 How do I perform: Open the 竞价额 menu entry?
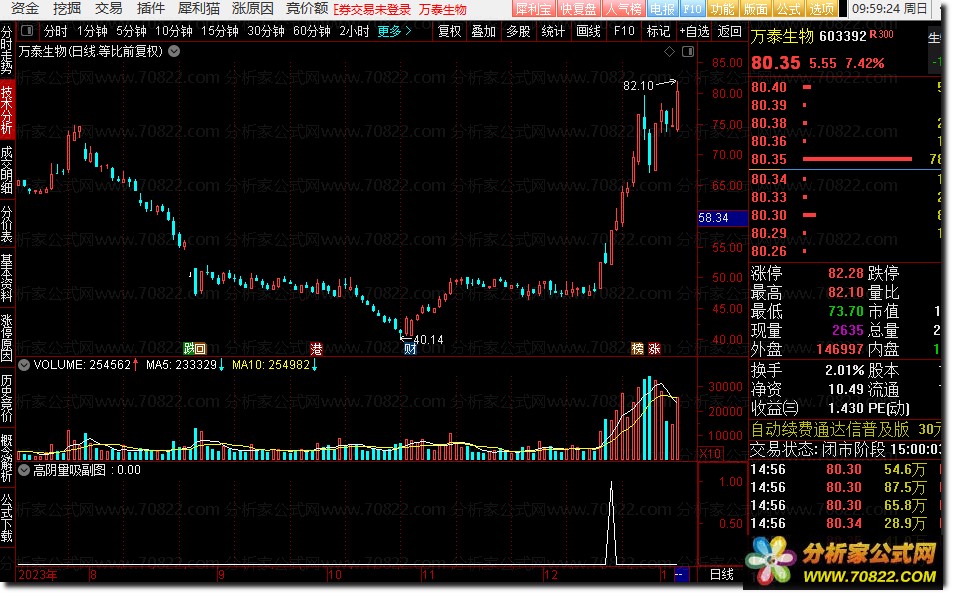(x=308, y=9)
